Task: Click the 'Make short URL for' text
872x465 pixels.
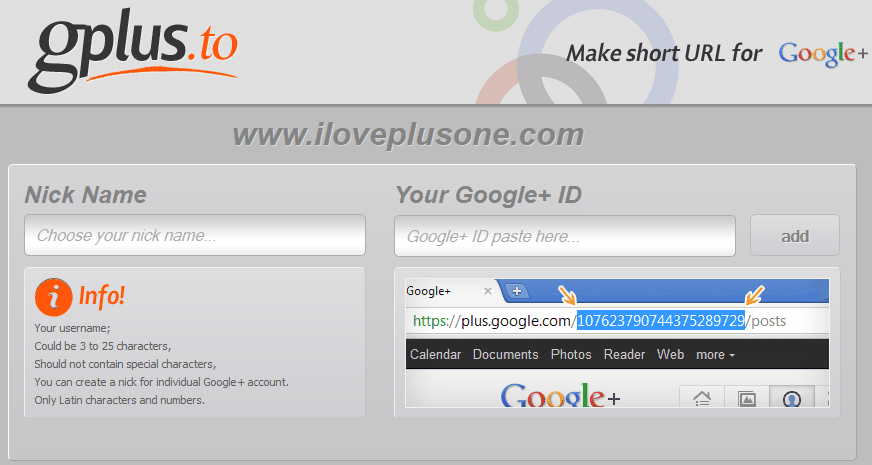Action: (664, 54)
